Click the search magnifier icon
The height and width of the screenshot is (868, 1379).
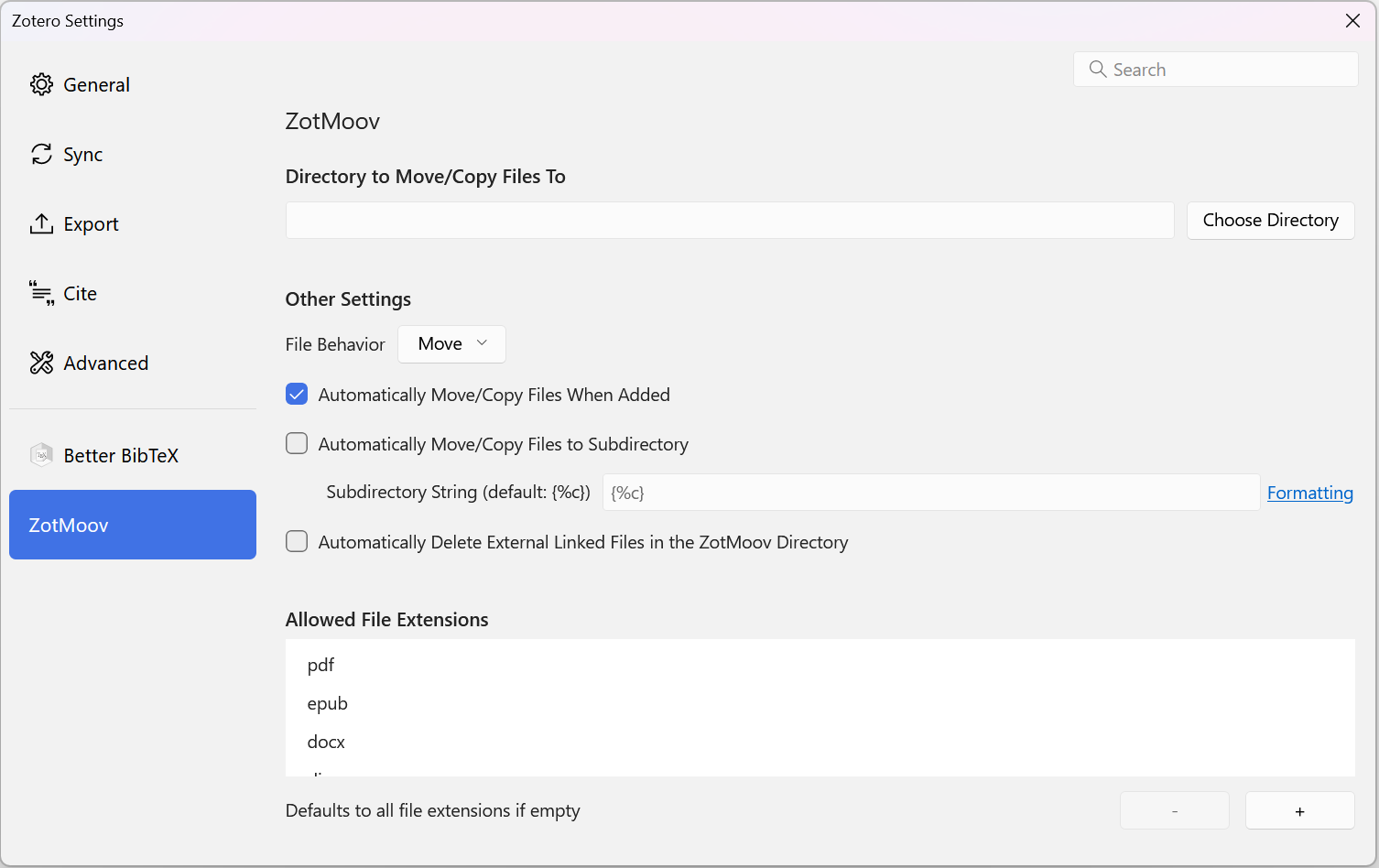[1098, 70]
